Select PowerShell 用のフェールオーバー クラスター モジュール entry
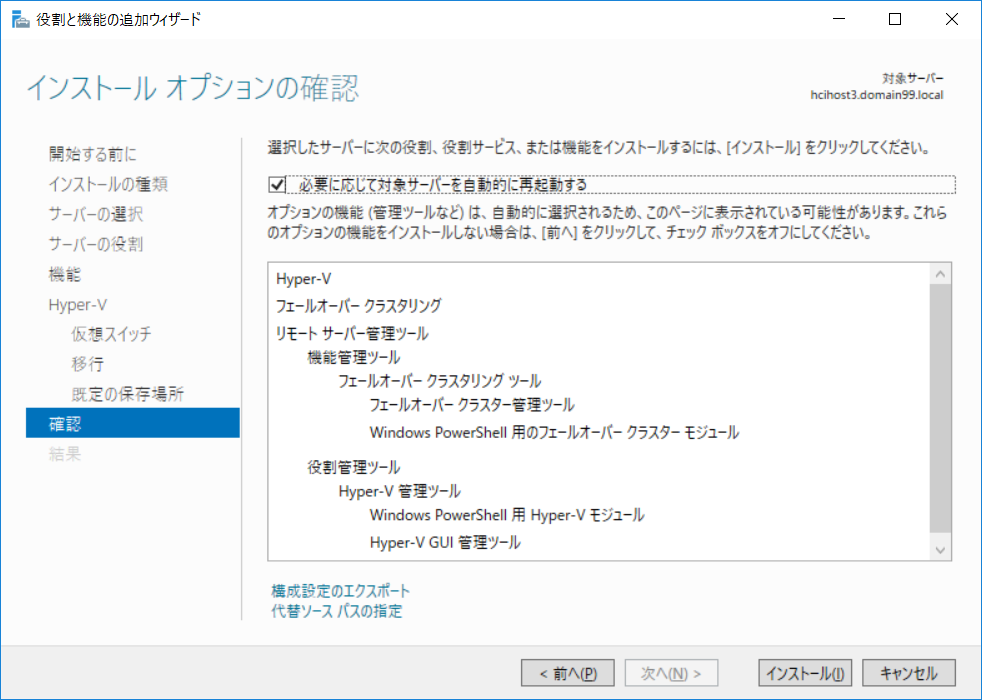 [554, 432]
